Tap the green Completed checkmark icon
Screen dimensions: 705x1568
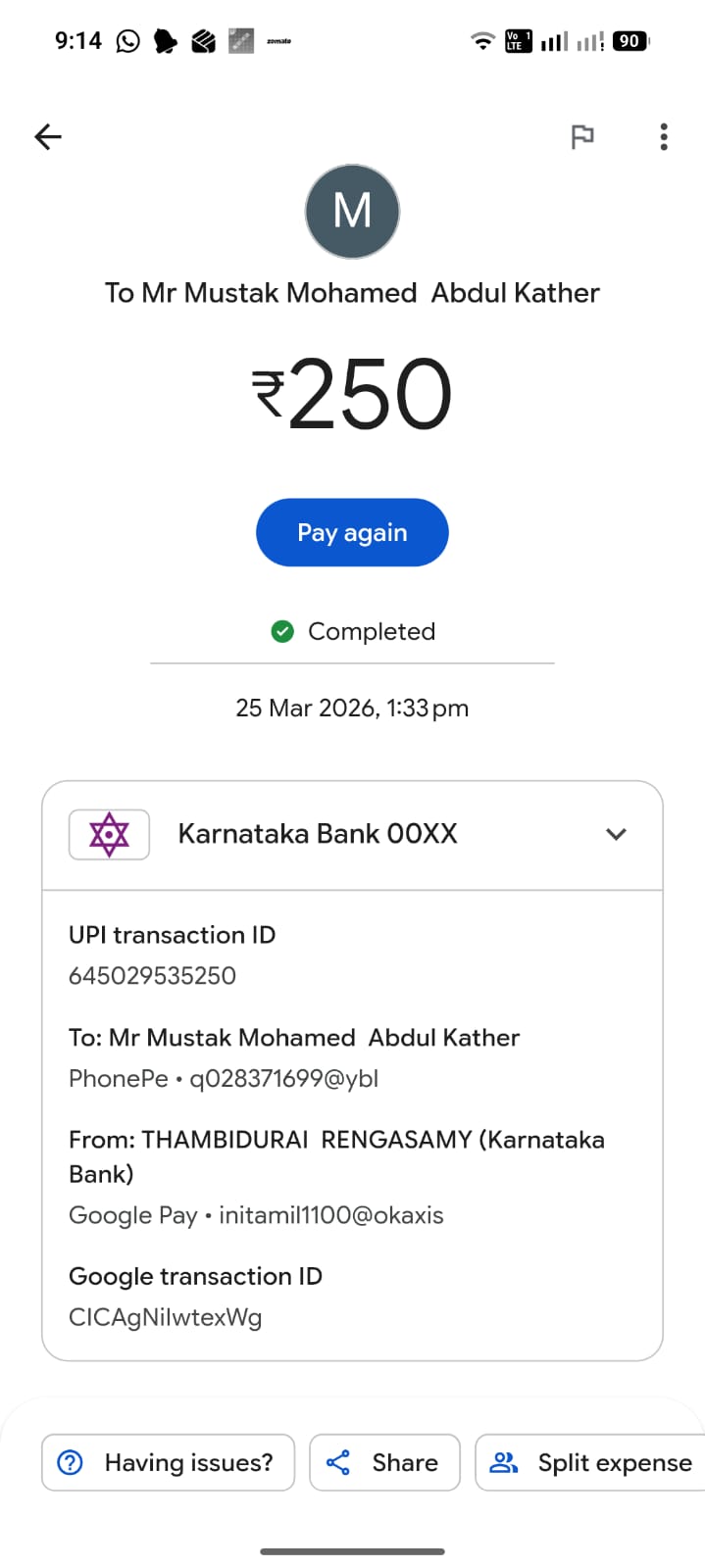(x=282, y=631)
